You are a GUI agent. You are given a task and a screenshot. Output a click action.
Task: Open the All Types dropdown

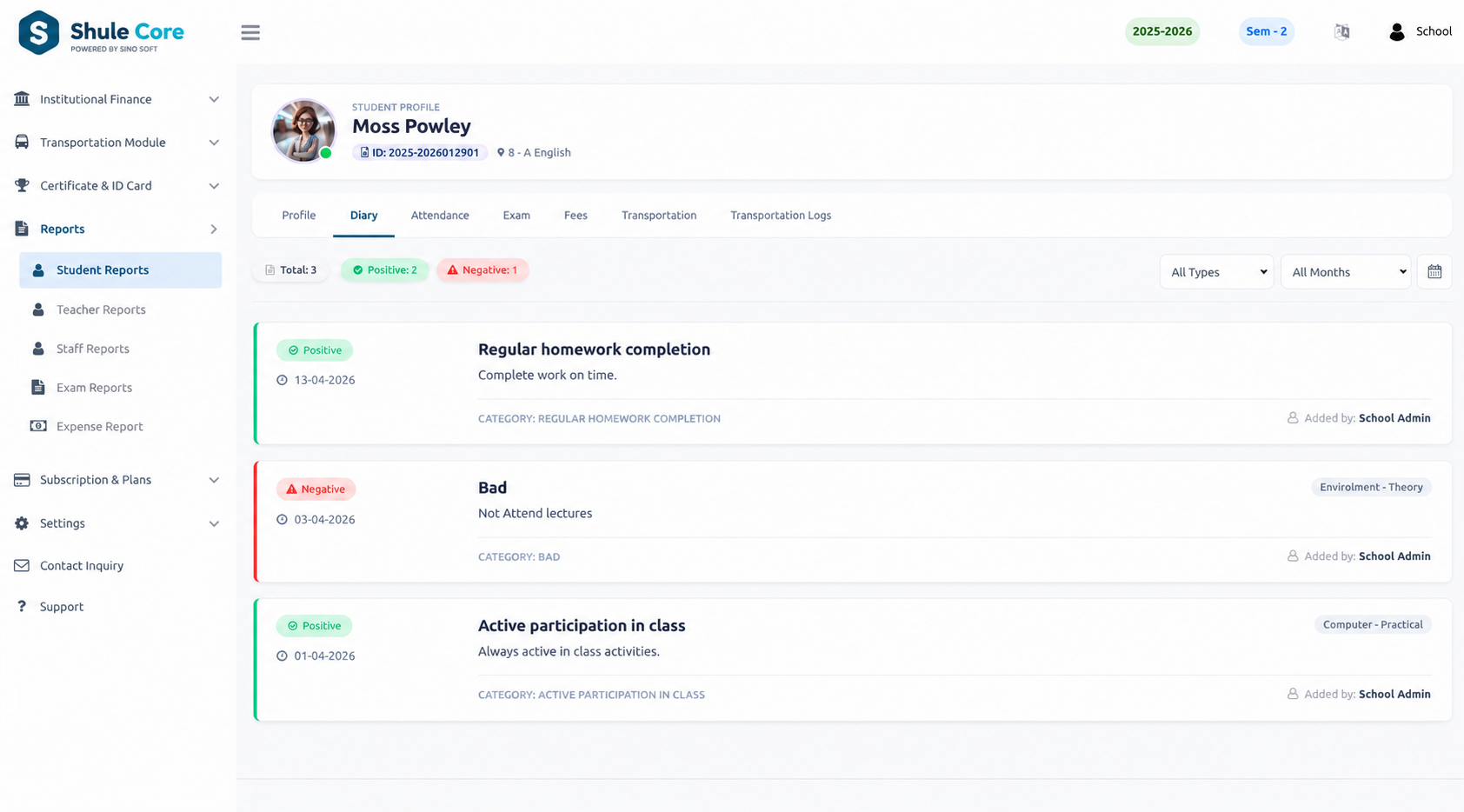pyautogui.click(x=1216, y=272)
